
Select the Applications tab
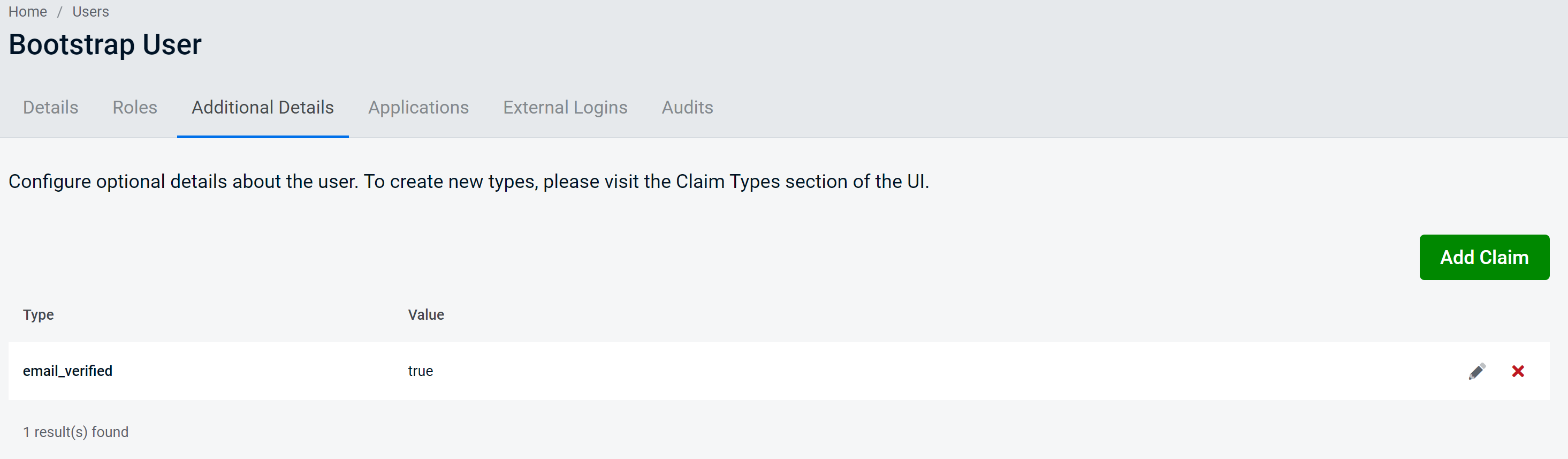[x=418, y=107]
